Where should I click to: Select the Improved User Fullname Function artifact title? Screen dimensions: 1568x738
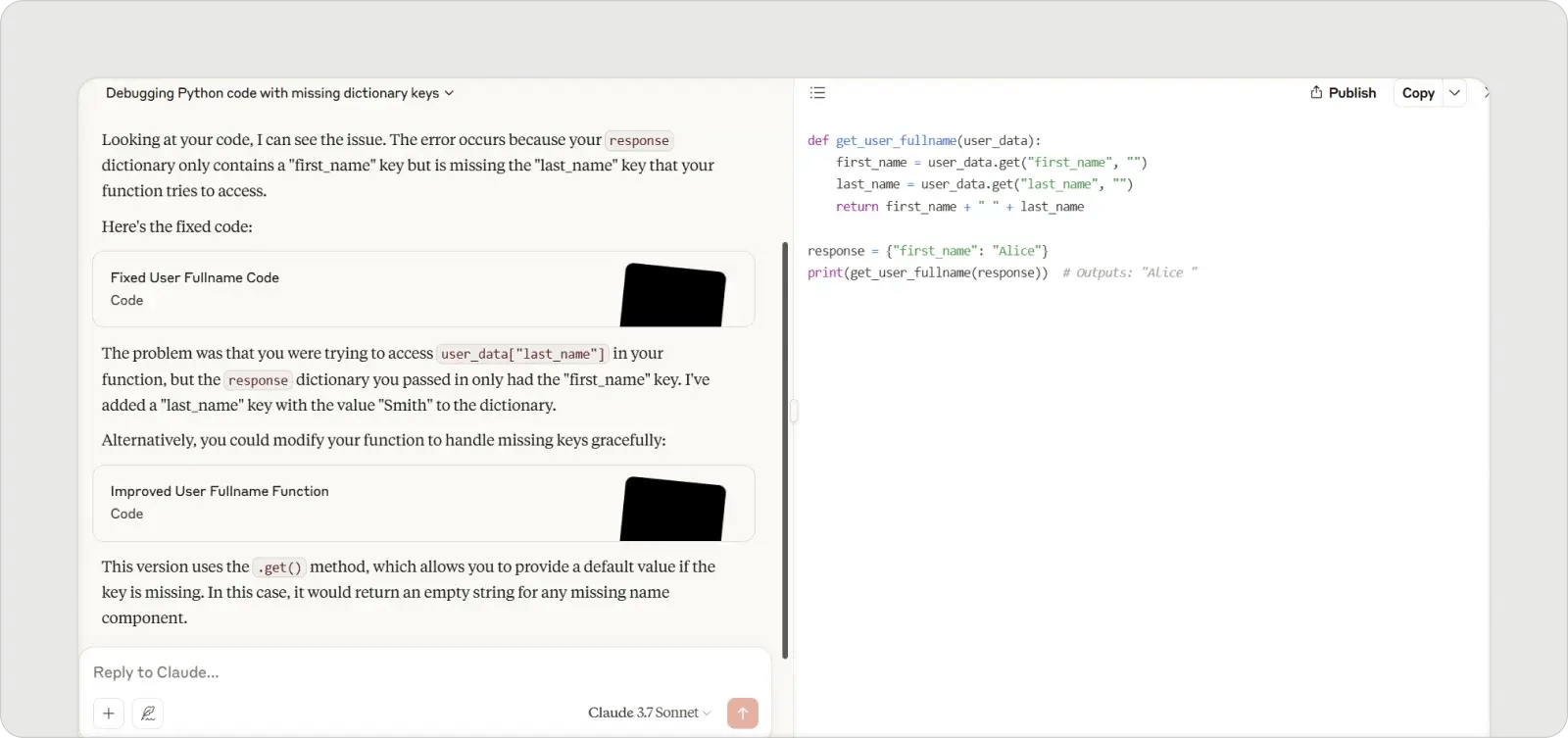coord(220,491)
